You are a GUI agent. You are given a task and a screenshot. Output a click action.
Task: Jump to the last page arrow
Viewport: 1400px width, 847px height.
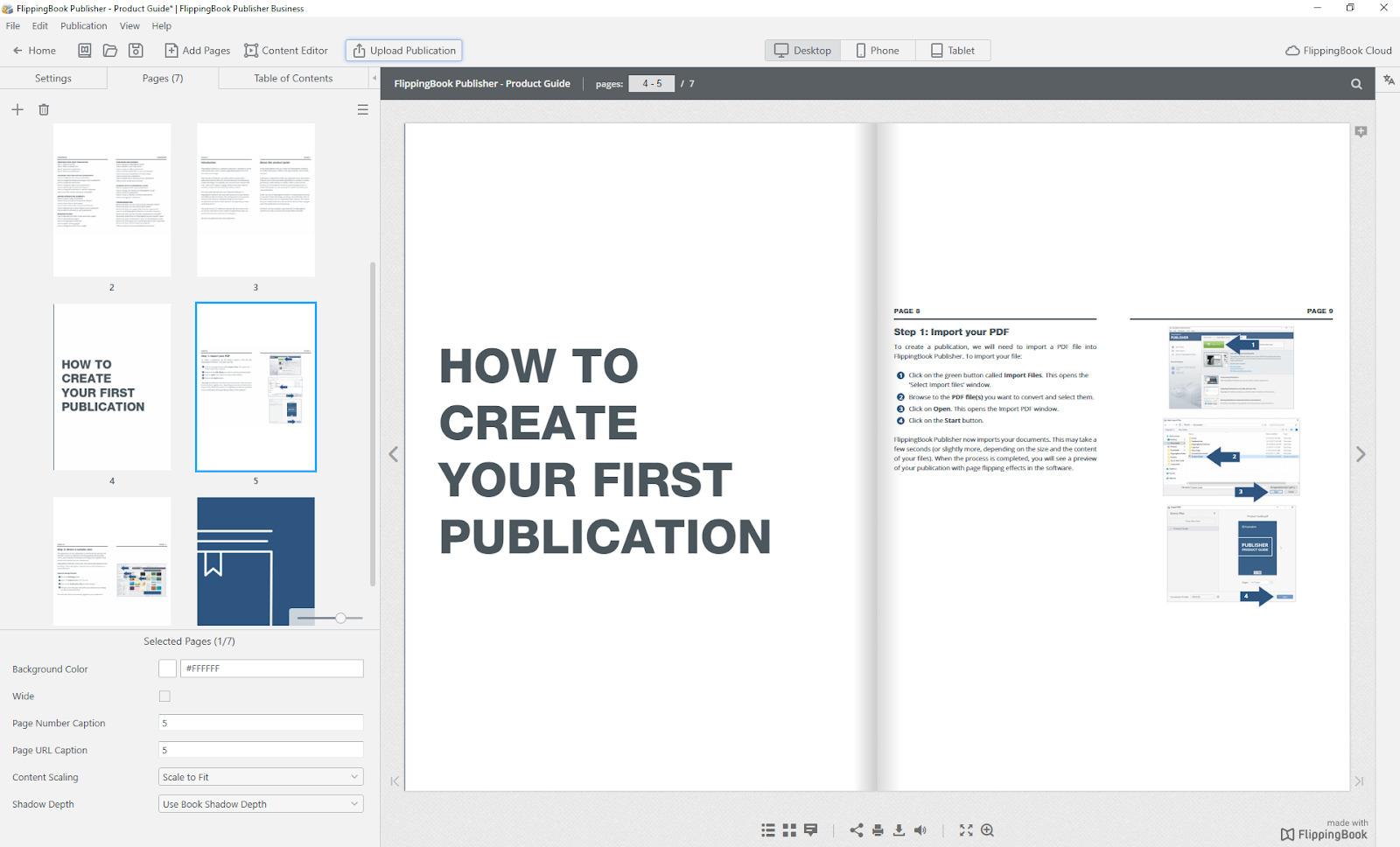pyautogui.click(x=1359, y=781)
